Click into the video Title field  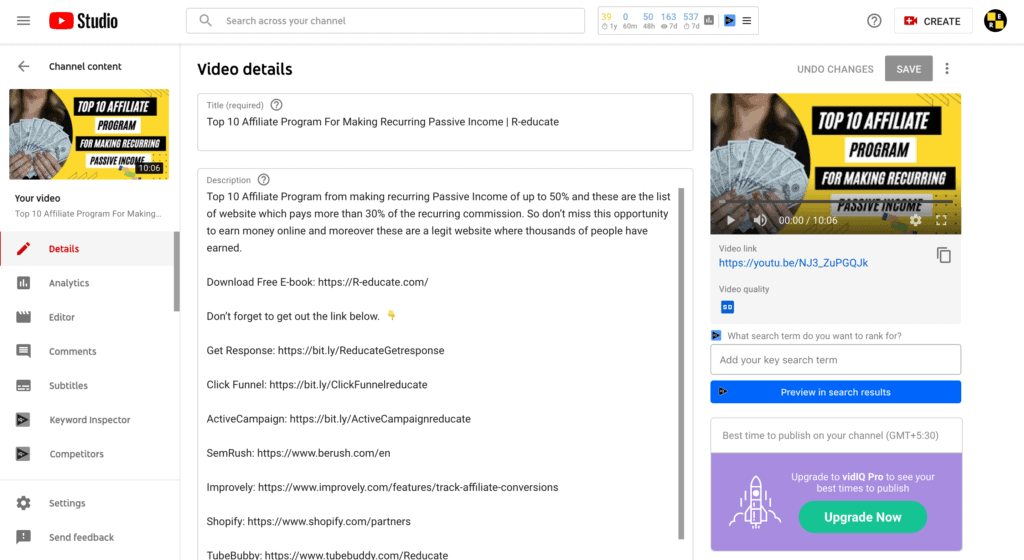(x=445, y=123)
